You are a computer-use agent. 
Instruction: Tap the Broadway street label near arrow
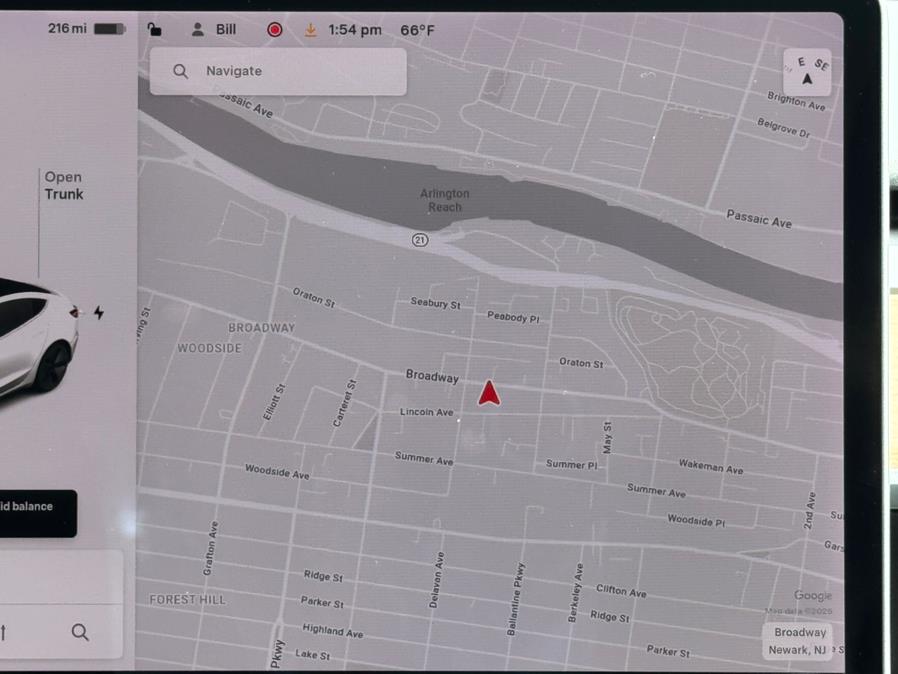[432, 376]
